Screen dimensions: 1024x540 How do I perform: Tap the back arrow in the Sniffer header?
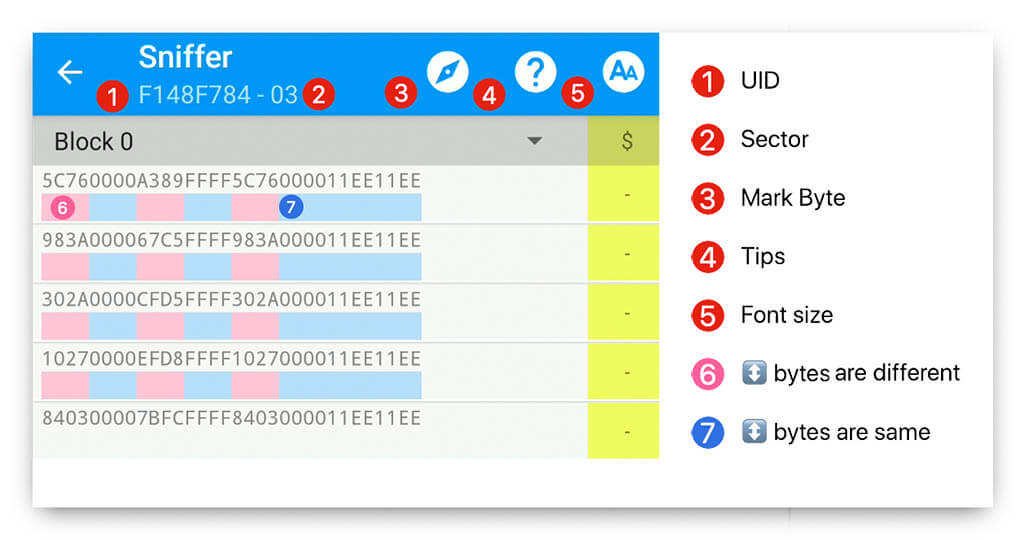pos(69,73)
